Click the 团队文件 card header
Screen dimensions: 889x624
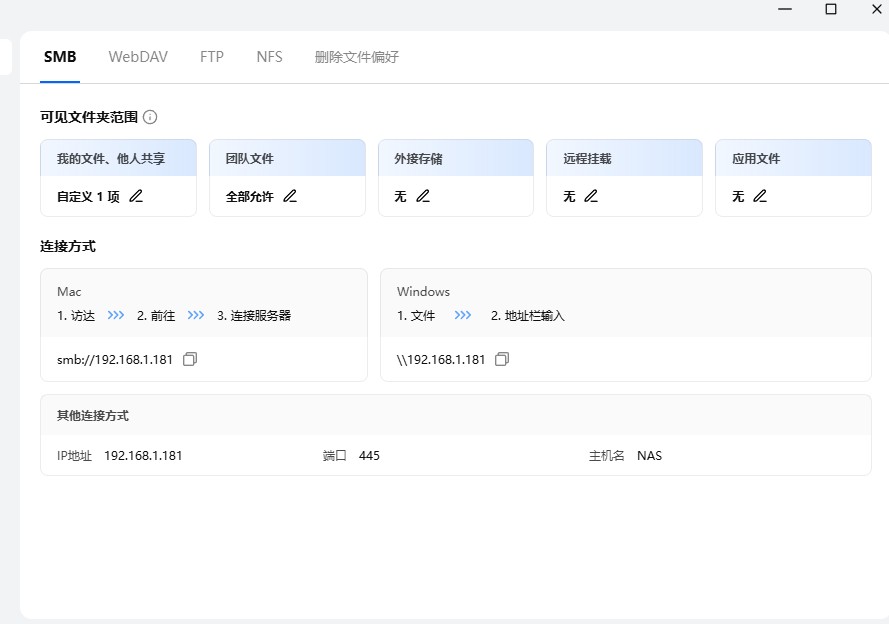(287, 158)
